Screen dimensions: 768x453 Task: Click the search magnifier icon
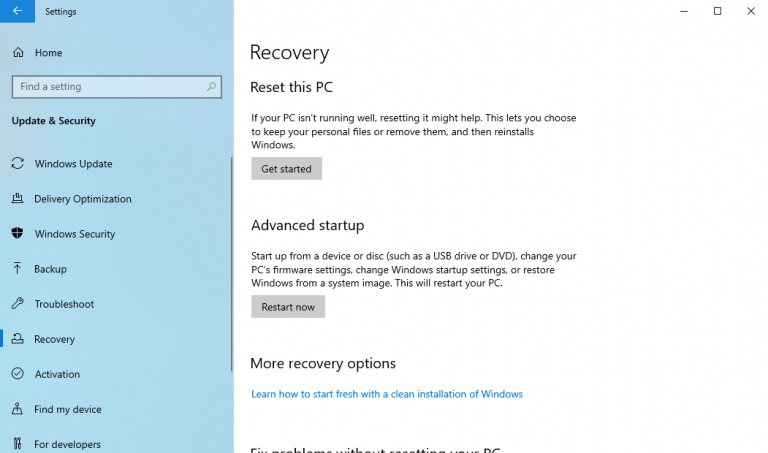tap(211, 87)
